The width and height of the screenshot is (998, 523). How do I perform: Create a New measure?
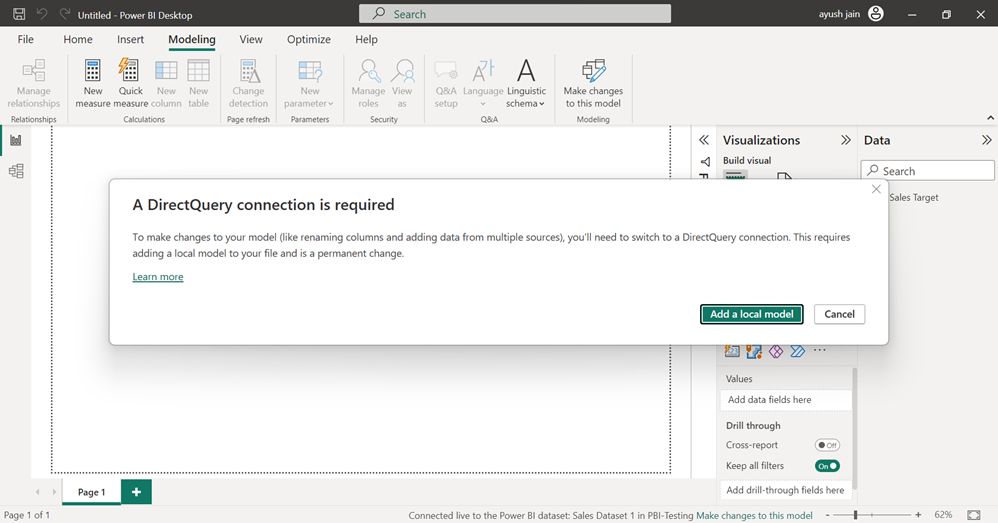click(93, 84)
